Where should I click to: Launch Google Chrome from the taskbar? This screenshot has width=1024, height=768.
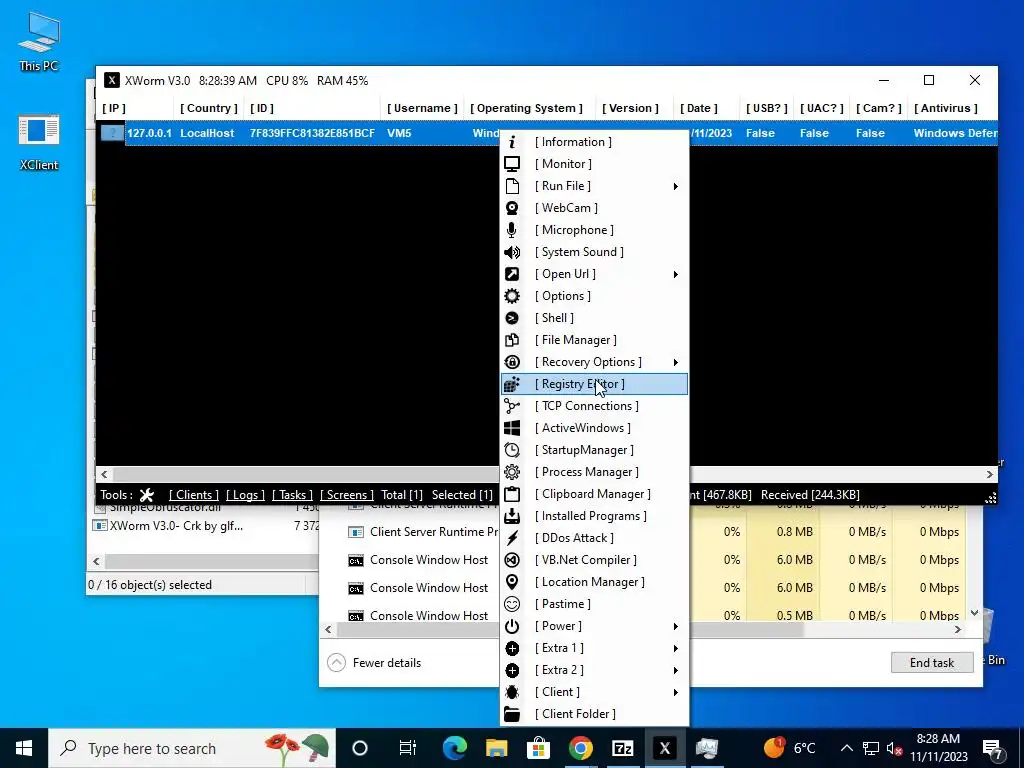(581, 748)
